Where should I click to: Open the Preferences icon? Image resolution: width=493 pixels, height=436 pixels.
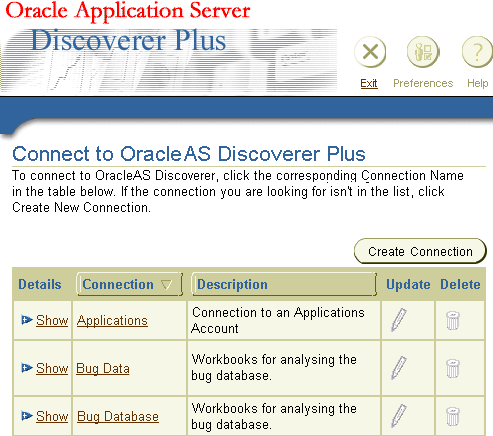(423, 52)
